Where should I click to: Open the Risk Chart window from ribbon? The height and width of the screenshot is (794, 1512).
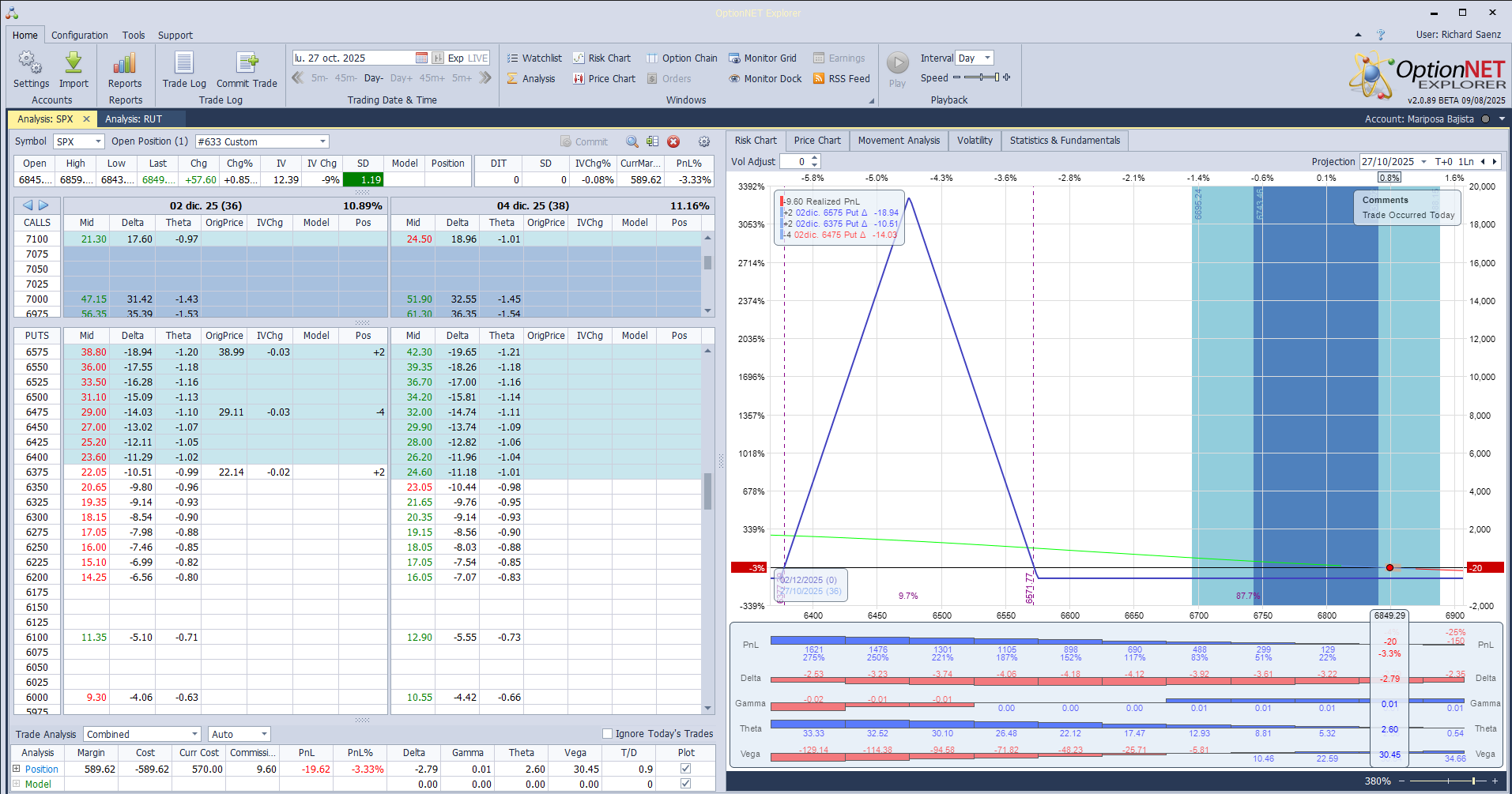pyautogui.click(x=601, y=58)
